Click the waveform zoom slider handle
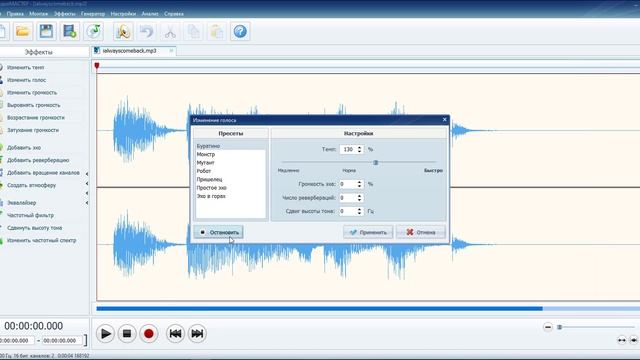 point(560,327)
